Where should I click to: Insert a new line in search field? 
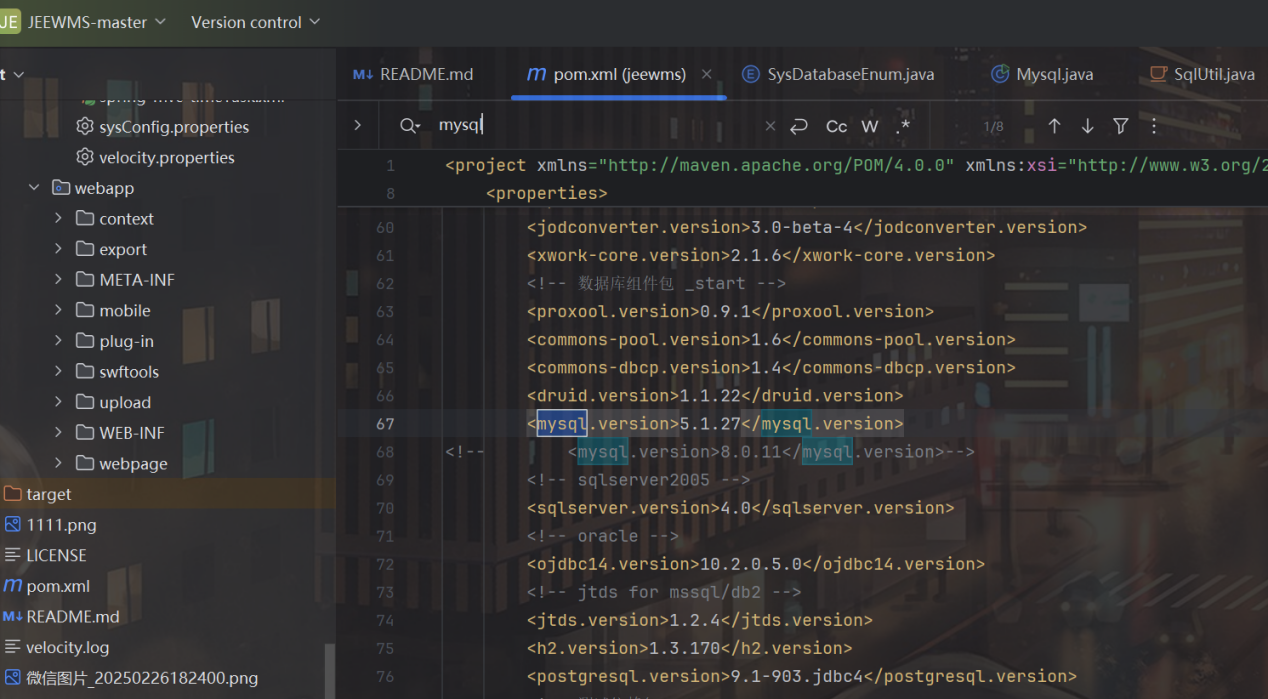tap(798, 126)
